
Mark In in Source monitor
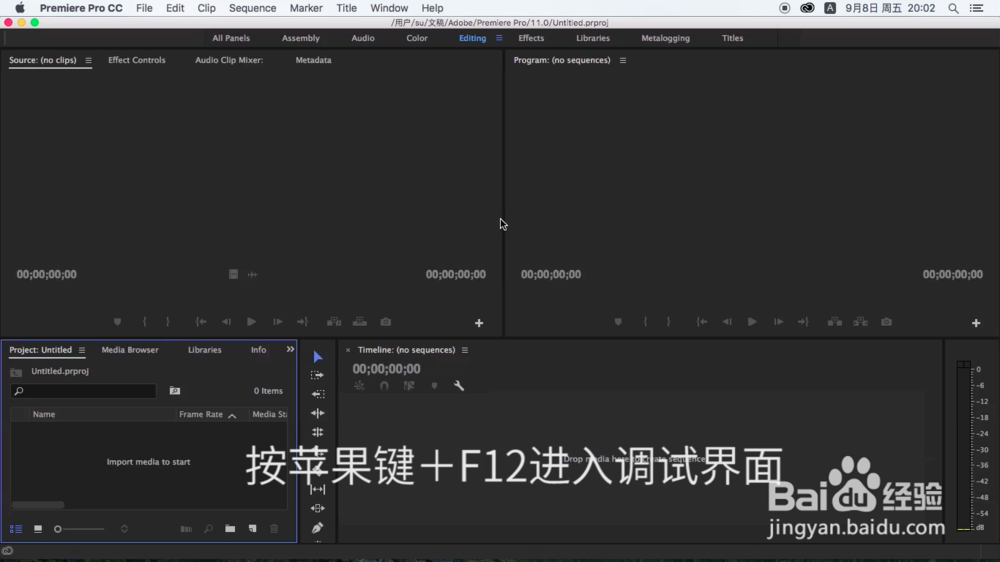(145, 322)
